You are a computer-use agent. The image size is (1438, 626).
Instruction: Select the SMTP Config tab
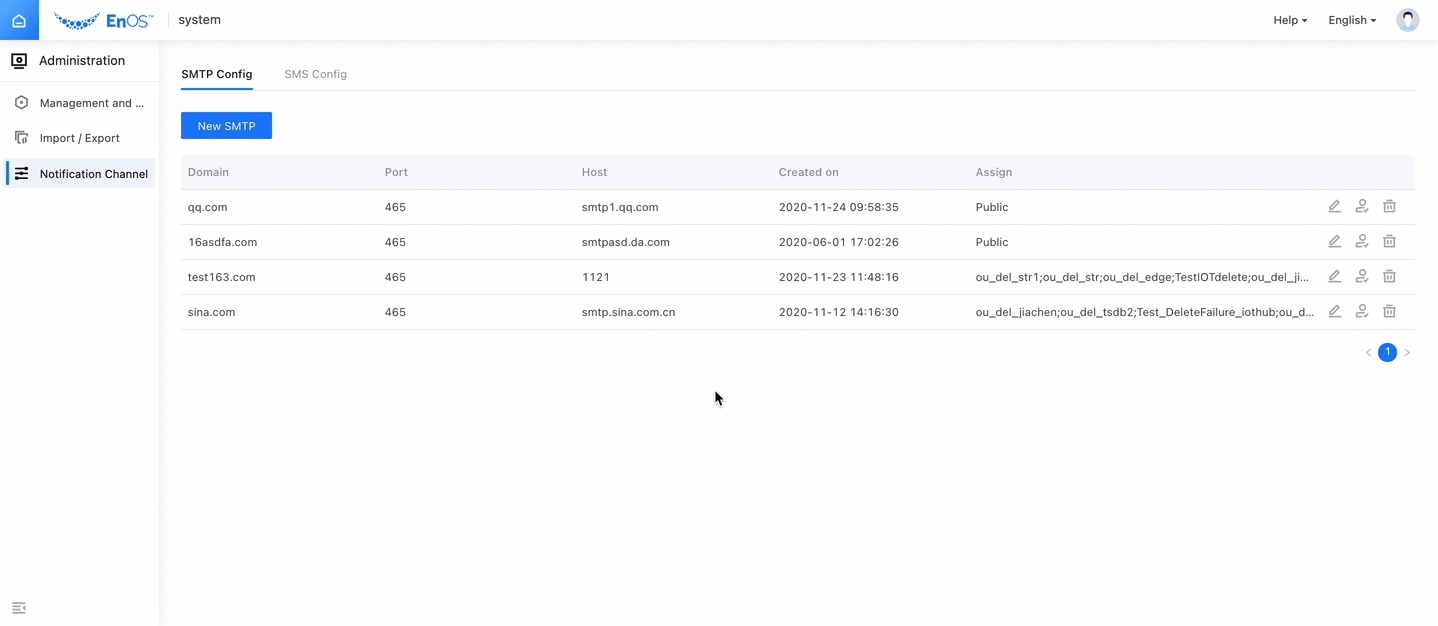pyautogui.click(x=217, y=74)
